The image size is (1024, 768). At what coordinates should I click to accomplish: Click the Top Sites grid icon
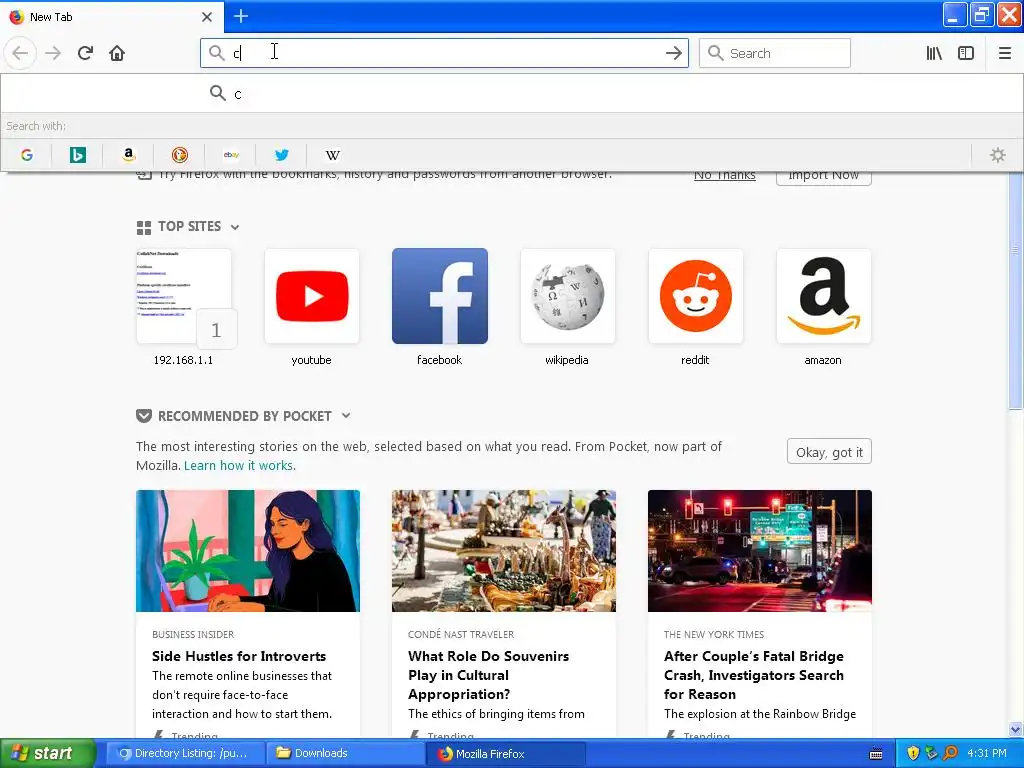point(144,227)
